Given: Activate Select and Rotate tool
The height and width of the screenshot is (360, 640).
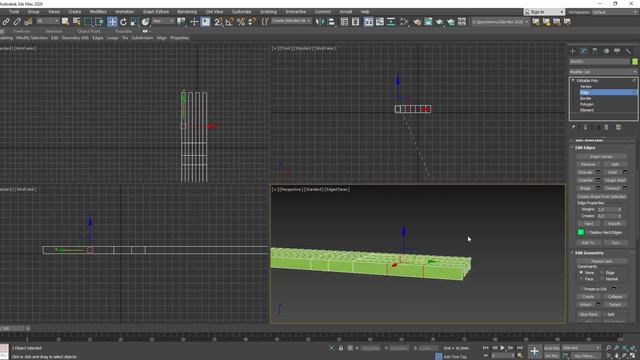Looking at the screenshot, I should [123, 22].
